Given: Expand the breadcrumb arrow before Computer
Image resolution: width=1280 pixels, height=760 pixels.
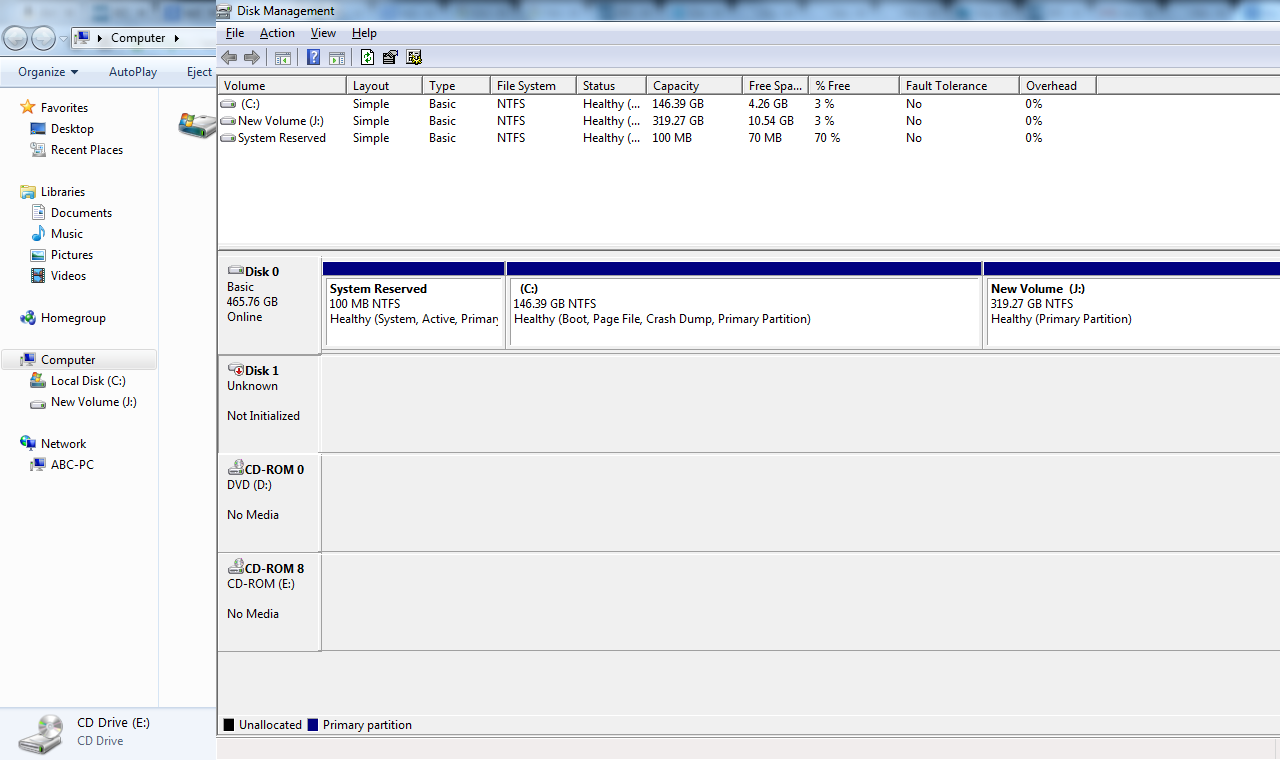Looking at the screenshot, I should tap(99, 38).
